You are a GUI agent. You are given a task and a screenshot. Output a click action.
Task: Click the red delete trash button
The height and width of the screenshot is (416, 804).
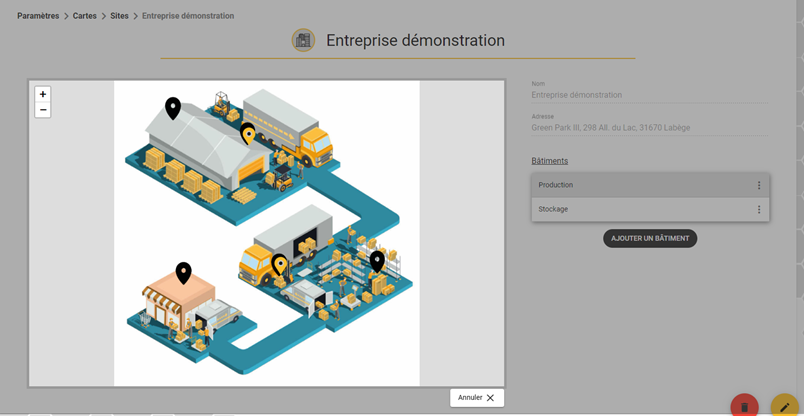coord(745,407)
